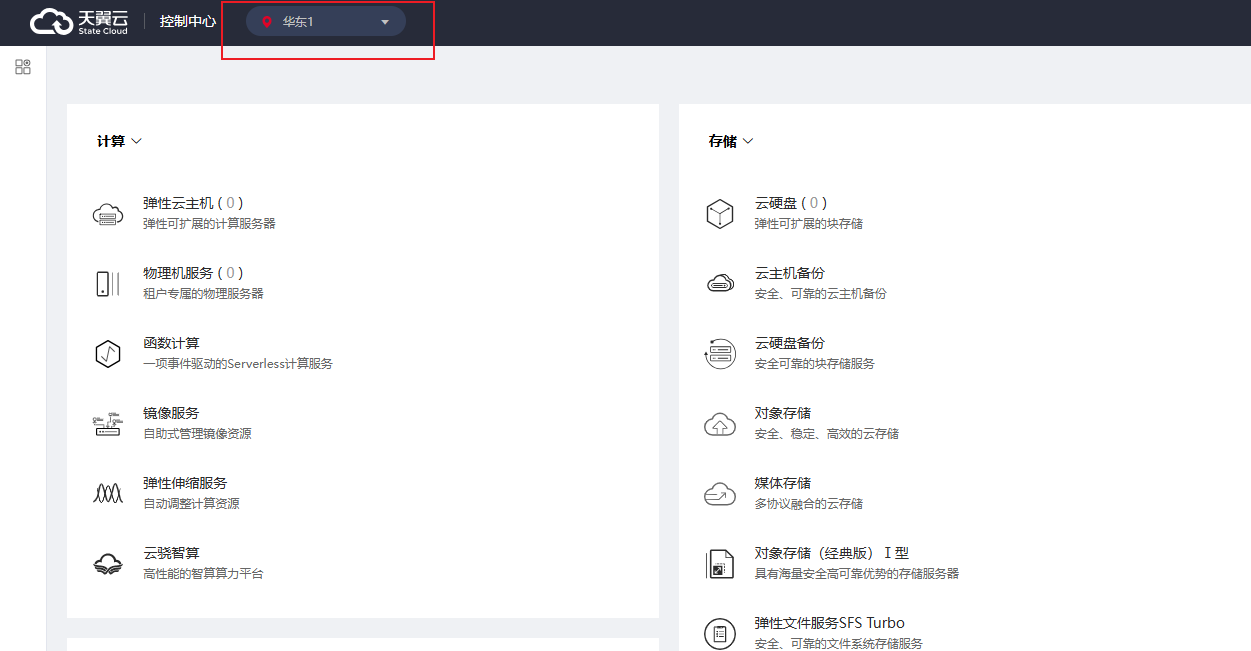The height and width of the screenshot is (651, 1251).
Task: Click the 镜像服务 icon
Action: coord(108,424)
